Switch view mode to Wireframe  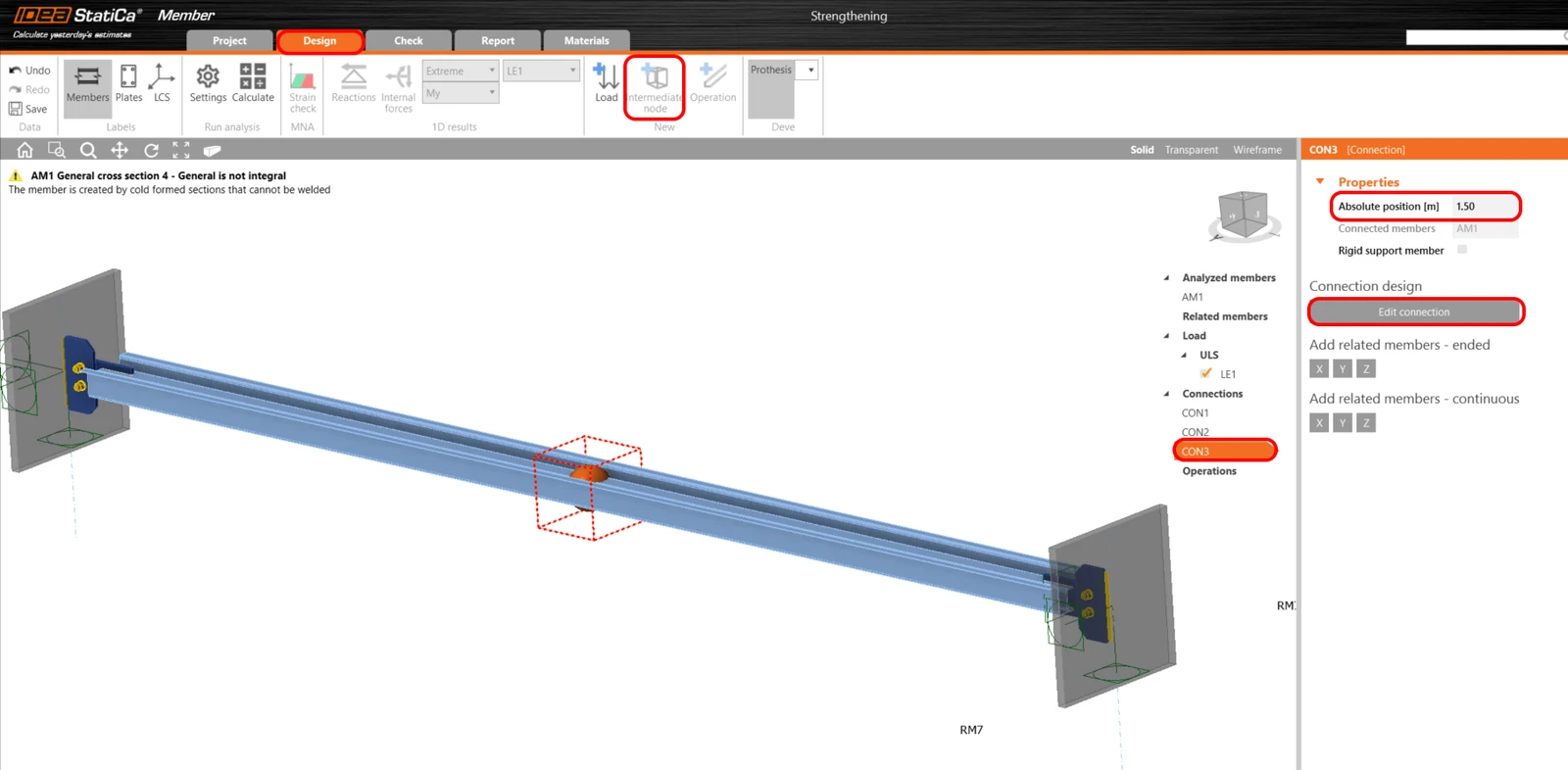click(1257, 150)
